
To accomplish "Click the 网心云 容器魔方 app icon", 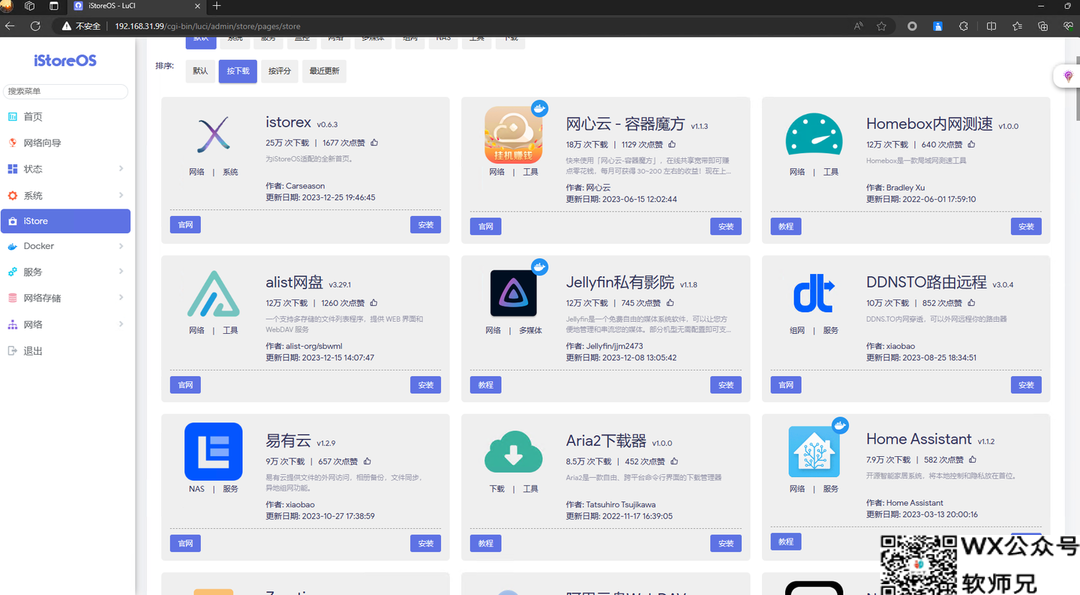I will pyautogui.click(x=513, y=135).
